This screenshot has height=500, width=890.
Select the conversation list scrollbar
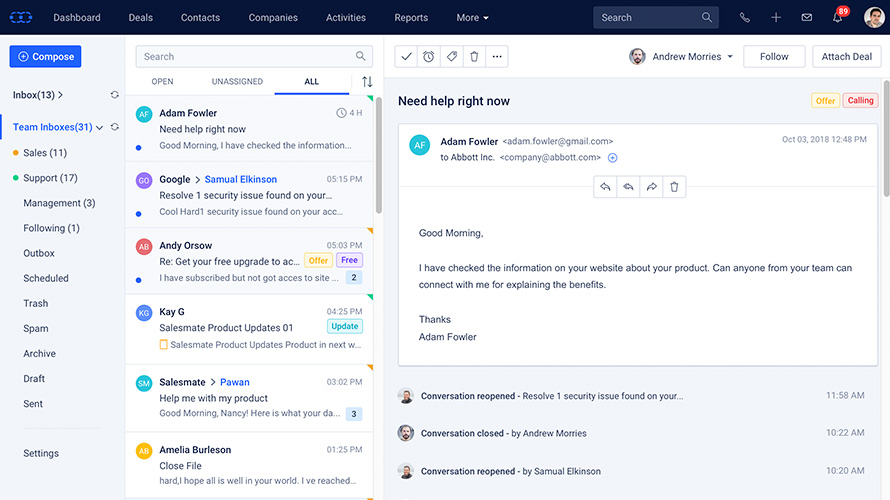[379, 155]
